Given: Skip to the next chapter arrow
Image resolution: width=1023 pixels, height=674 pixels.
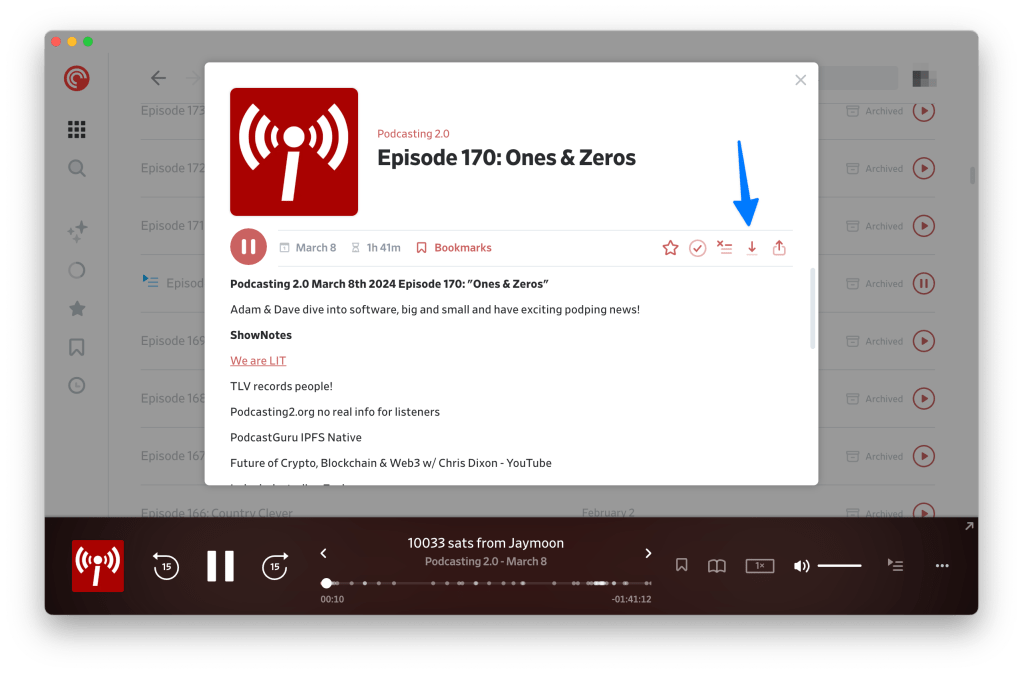Looking at the screenshot, I should (x=648, y=553).
